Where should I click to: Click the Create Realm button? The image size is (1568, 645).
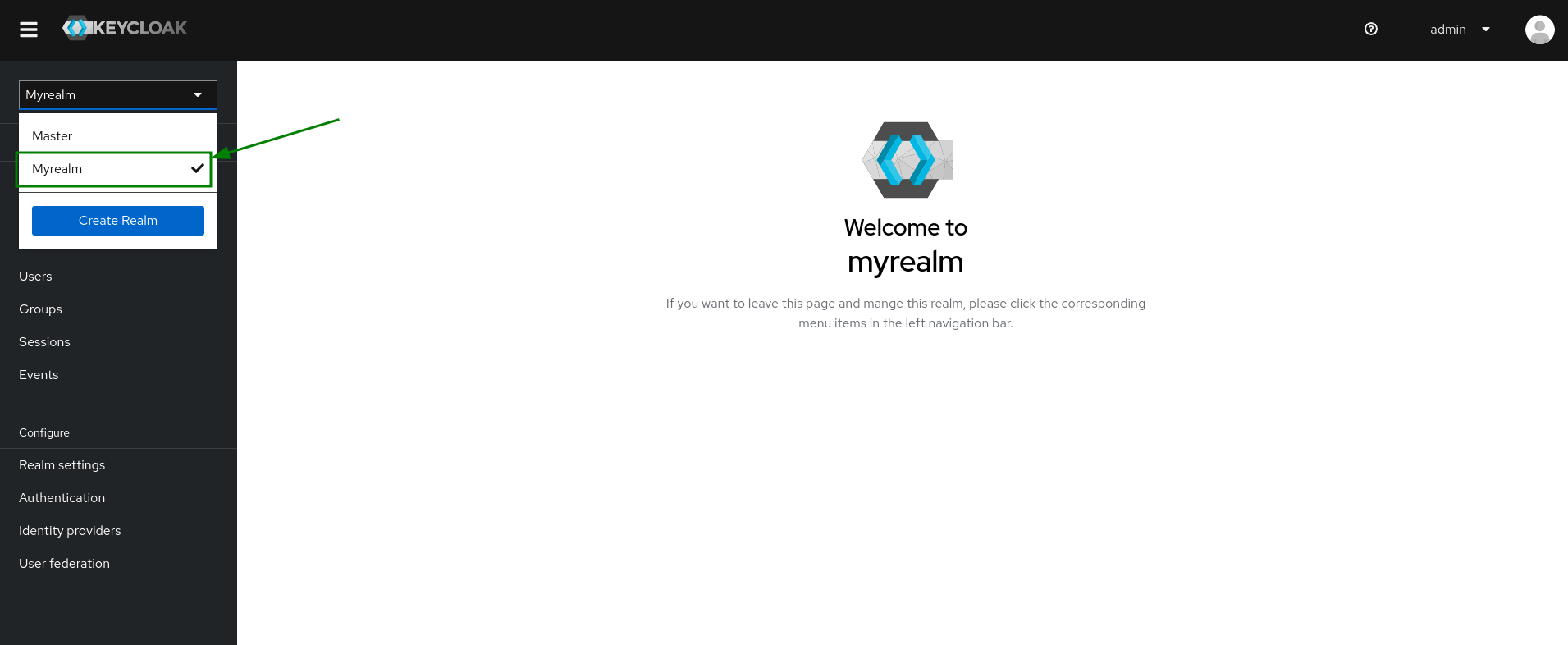pyautogui.click(x=118, y=221)
